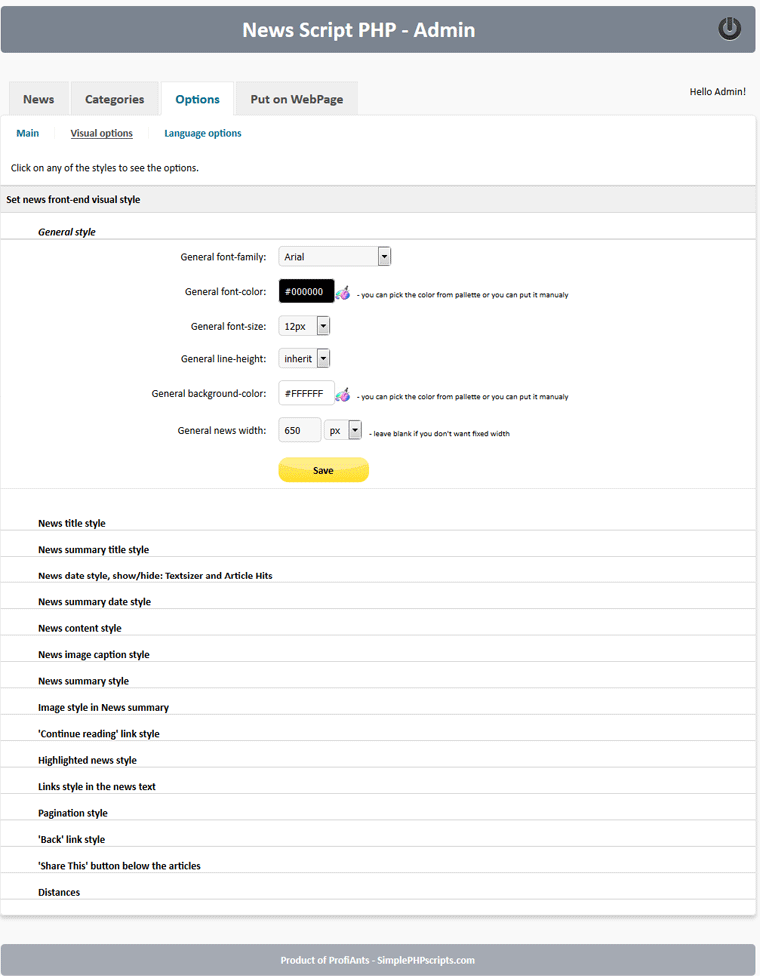The width and height of the screenshot is (760, 978).
Task: Collapse the General style section
Action: [67, 232]
